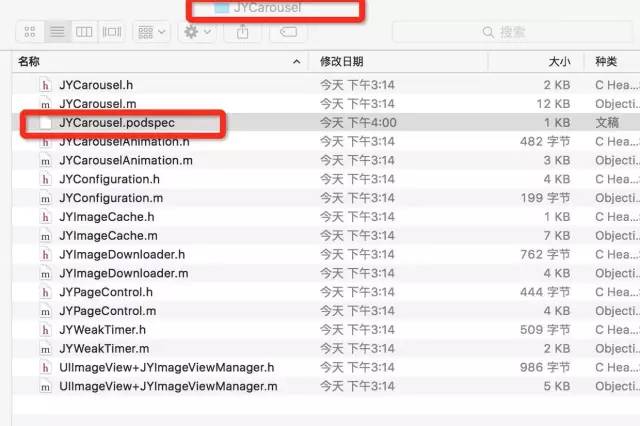Click the Share toolbar button

click(x=242, y=32)
